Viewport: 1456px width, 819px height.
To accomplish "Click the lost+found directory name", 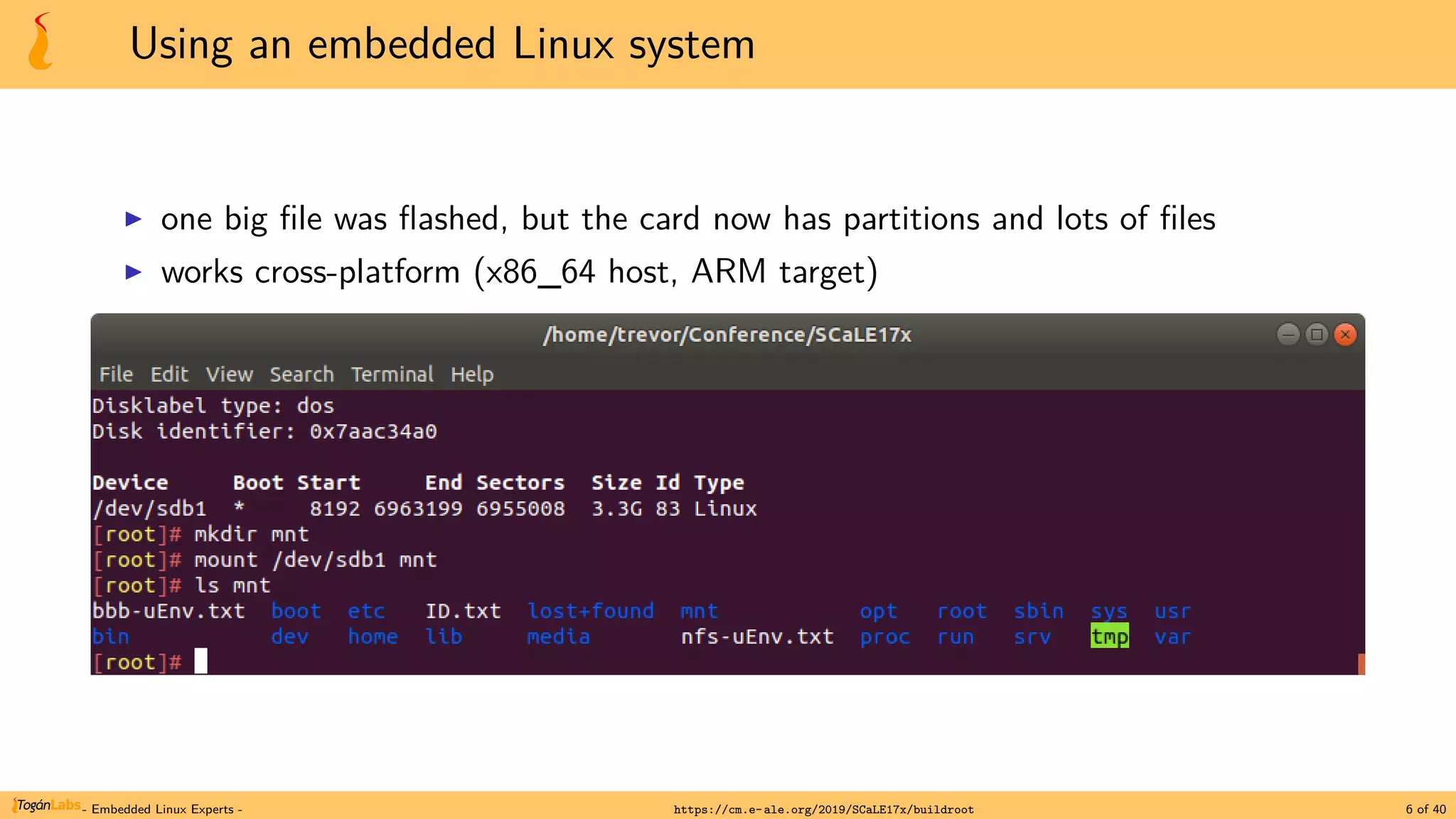I will 590,611.
